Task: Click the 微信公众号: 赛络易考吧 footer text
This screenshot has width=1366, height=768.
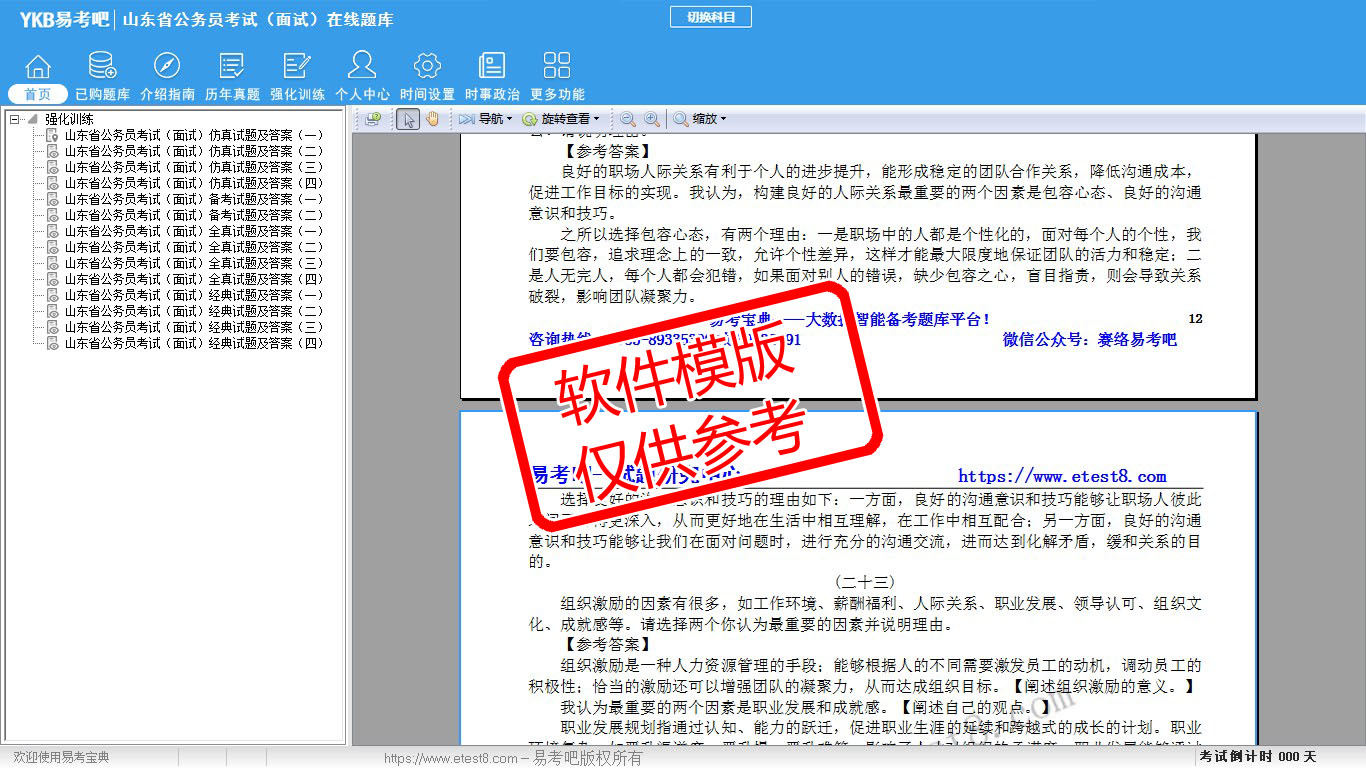Action: pos(1090,340)
